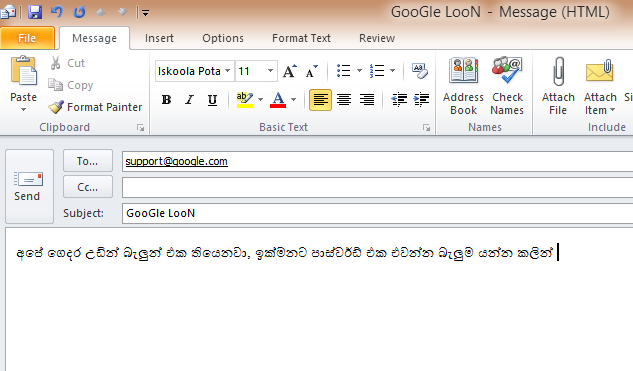Toggle Bold formatting

click(166, 100)
